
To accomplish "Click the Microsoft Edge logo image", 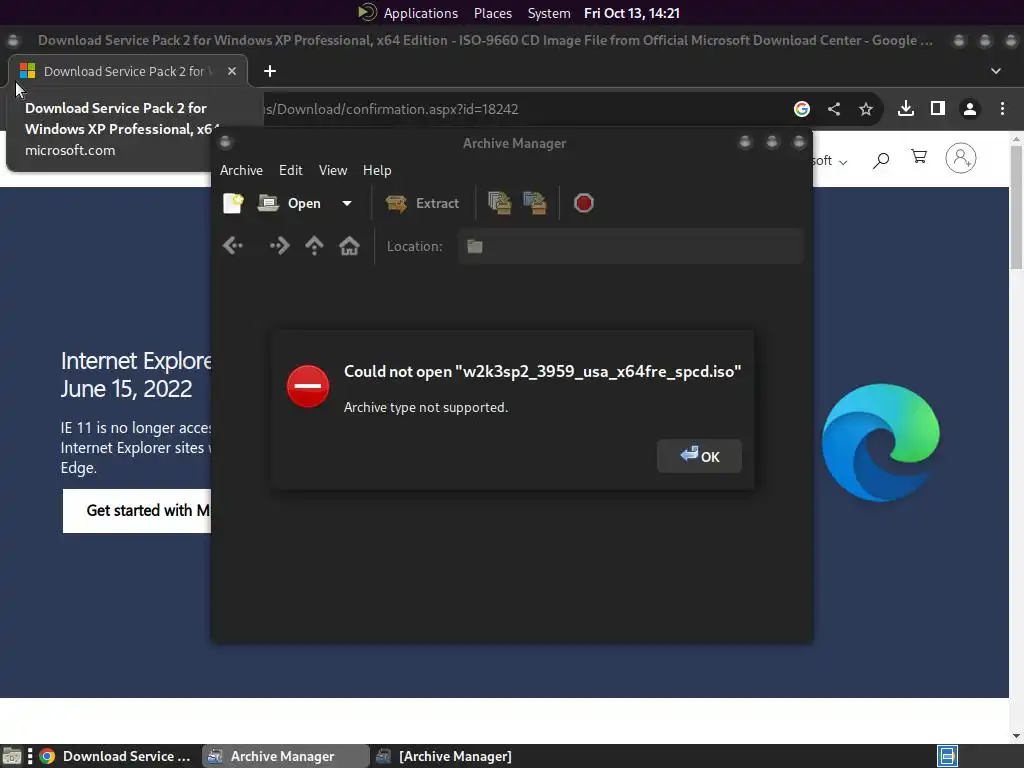I will click(880, 443).
